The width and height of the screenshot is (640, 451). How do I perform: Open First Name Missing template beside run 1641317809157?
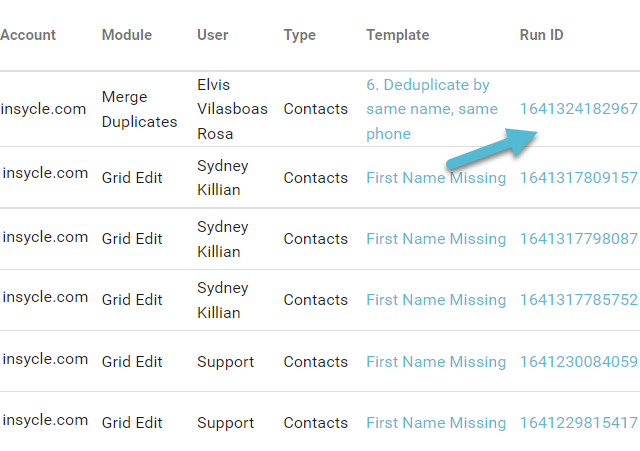[x=436, y=178]
